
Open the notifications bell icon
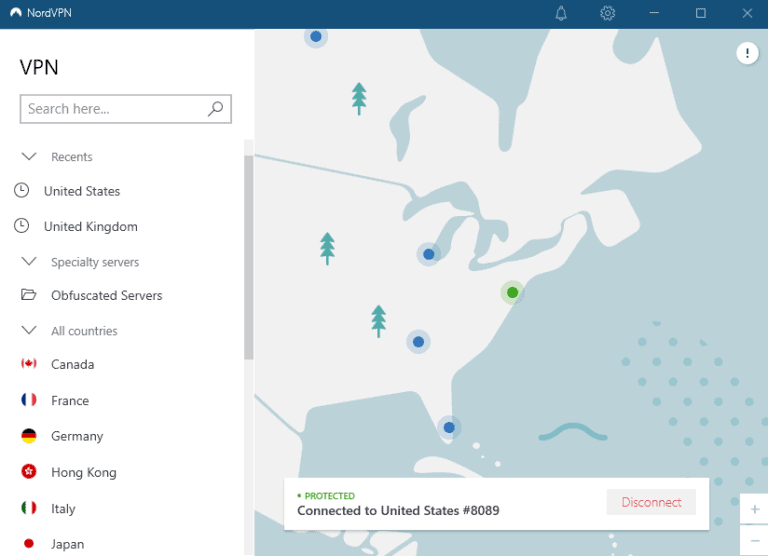561,13
